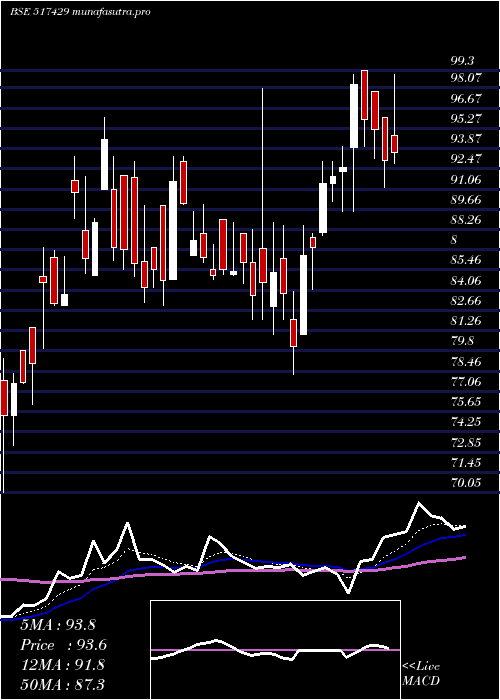The image size is (500, 700).
Task: Click the 50MA : 87.3 readout
Action: coord(63,684)
